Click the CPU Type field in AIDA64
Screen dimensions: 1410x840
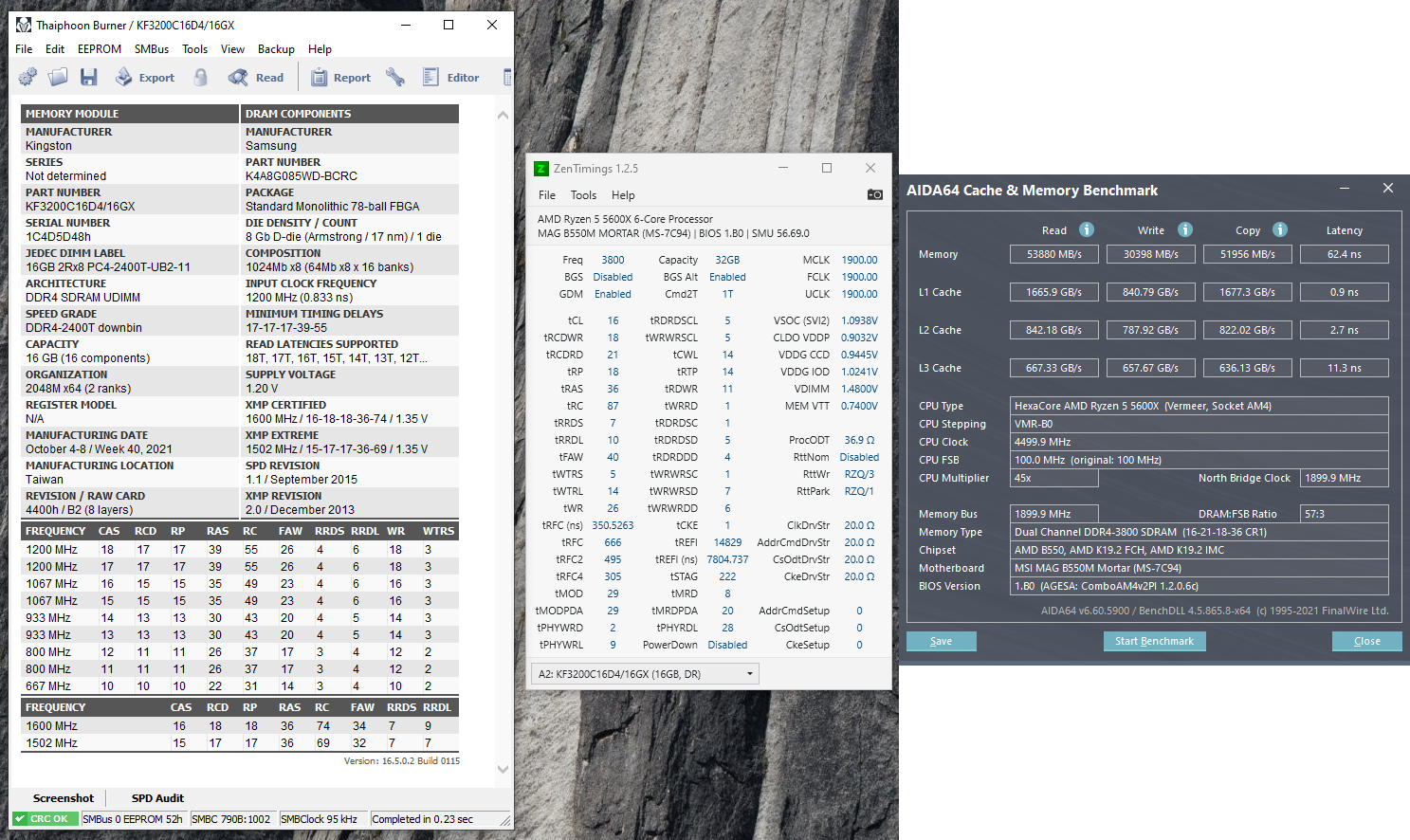pos(1199,406)
